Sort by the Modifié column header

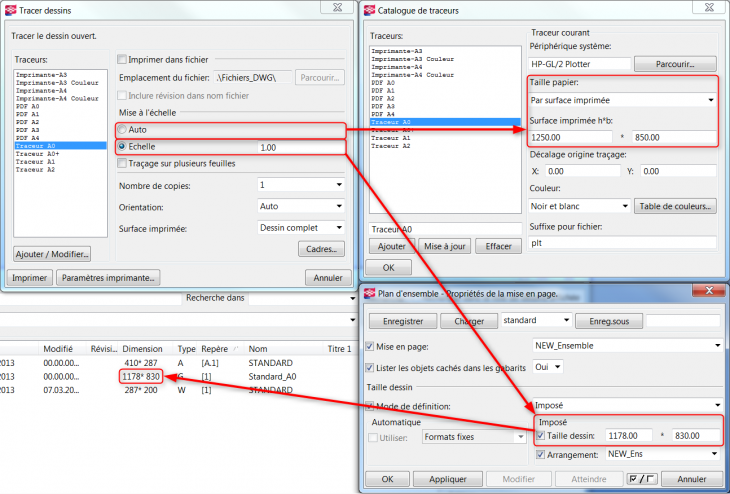click(x=58, y=349)
